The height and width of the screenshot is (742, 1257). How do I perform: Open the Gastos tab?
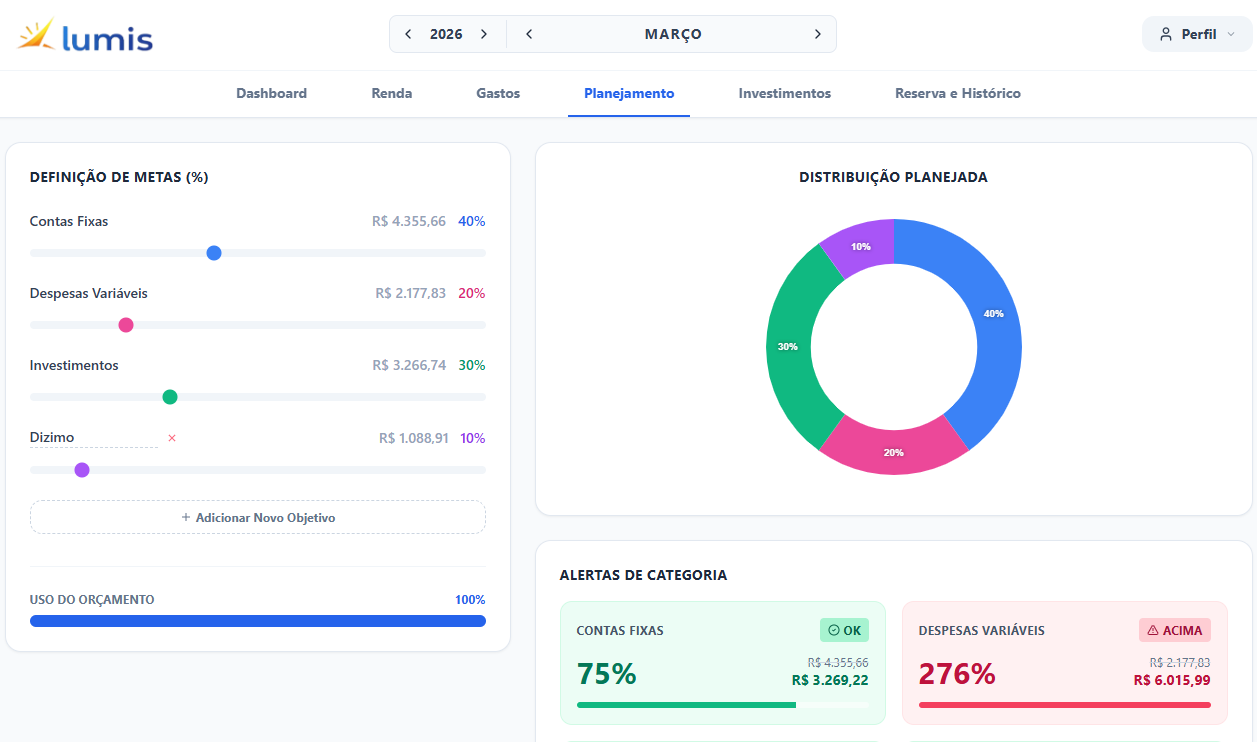point(498,93)
